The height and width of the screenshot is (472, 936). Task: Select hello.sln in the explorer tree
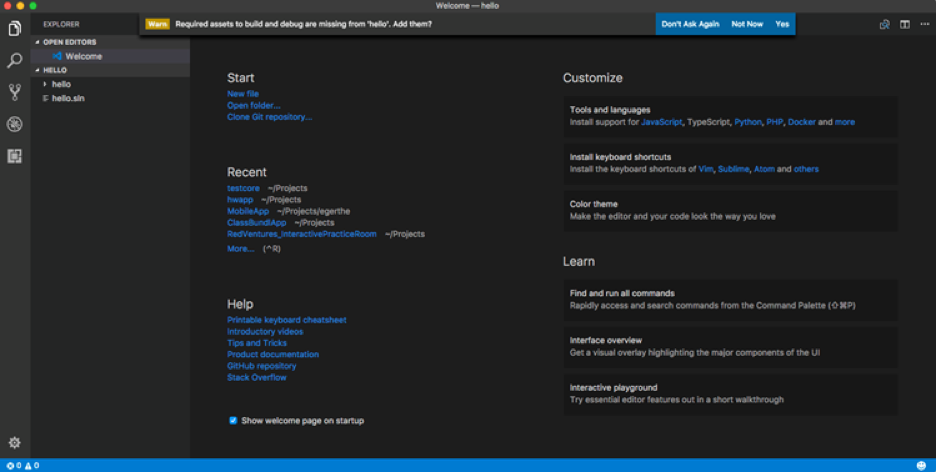(x=110, y=98)
